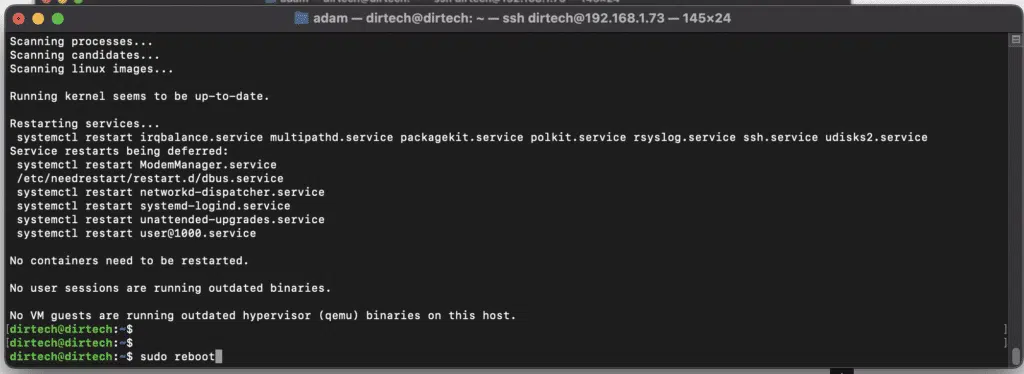The image size is (1024, 374).
Task: Click the scrollbar thumb at bottom right
Action: 1015,357
